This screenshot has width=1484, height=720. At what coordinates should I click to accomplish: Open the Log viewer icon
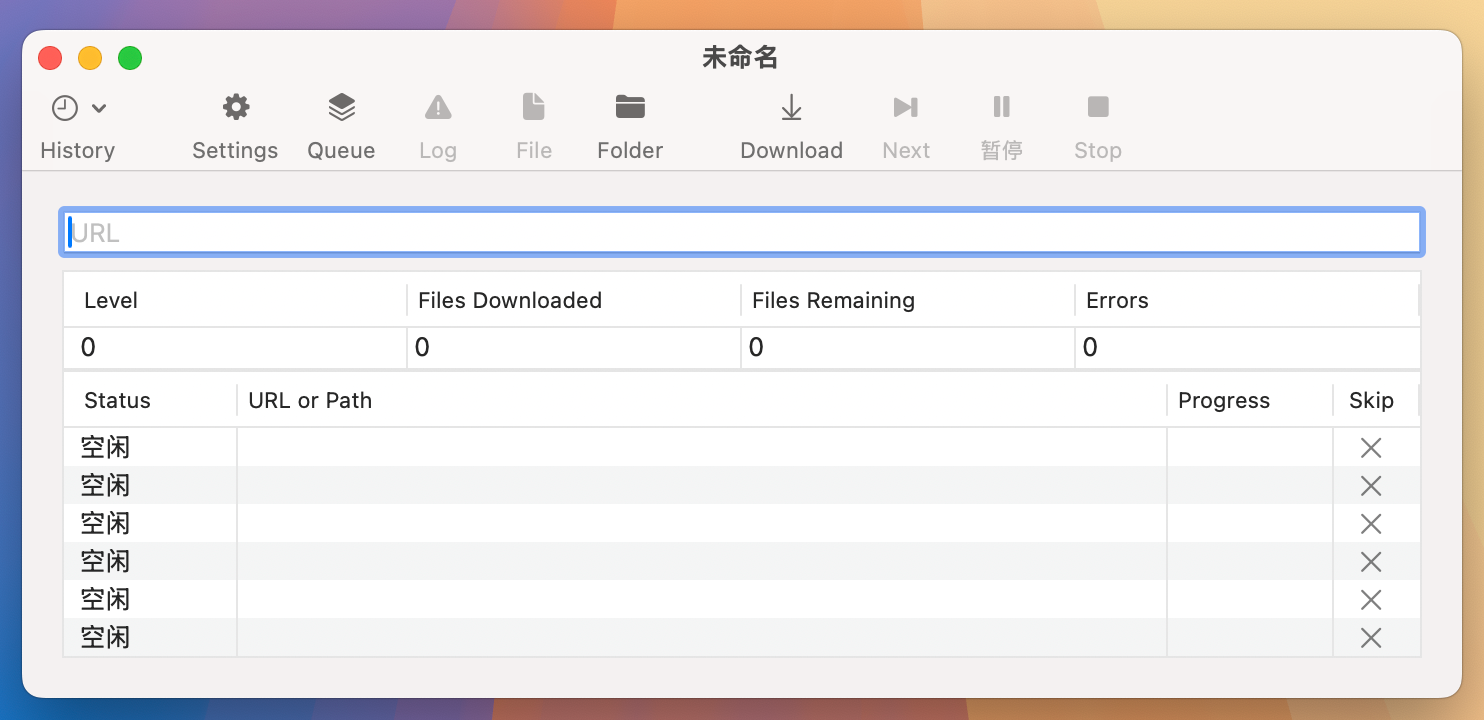point(437,106)
